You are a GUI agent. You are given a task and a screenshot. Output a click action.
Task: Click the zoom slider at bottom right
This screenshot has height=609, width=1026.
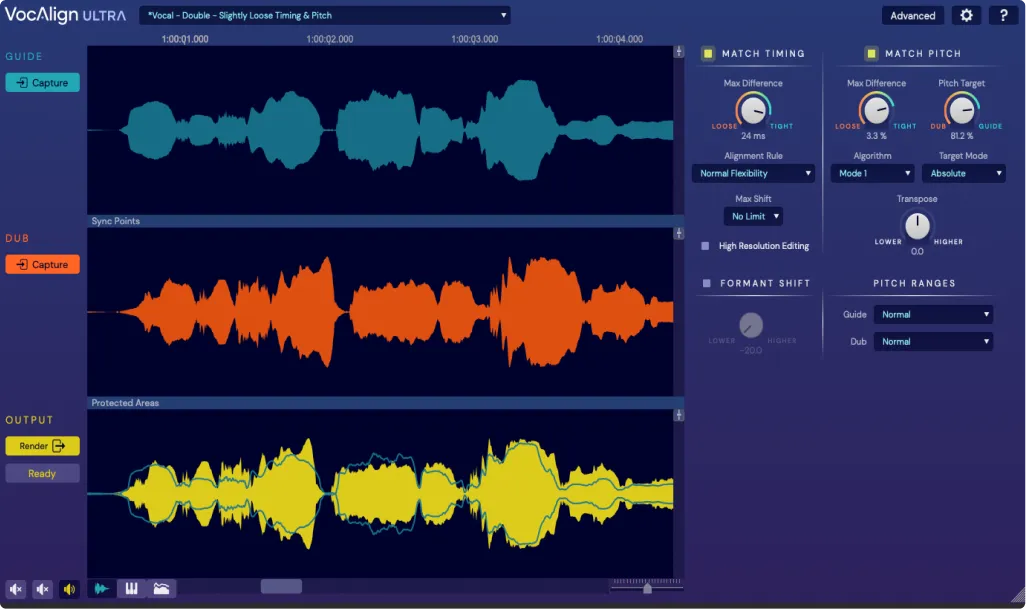click(645, 587)
